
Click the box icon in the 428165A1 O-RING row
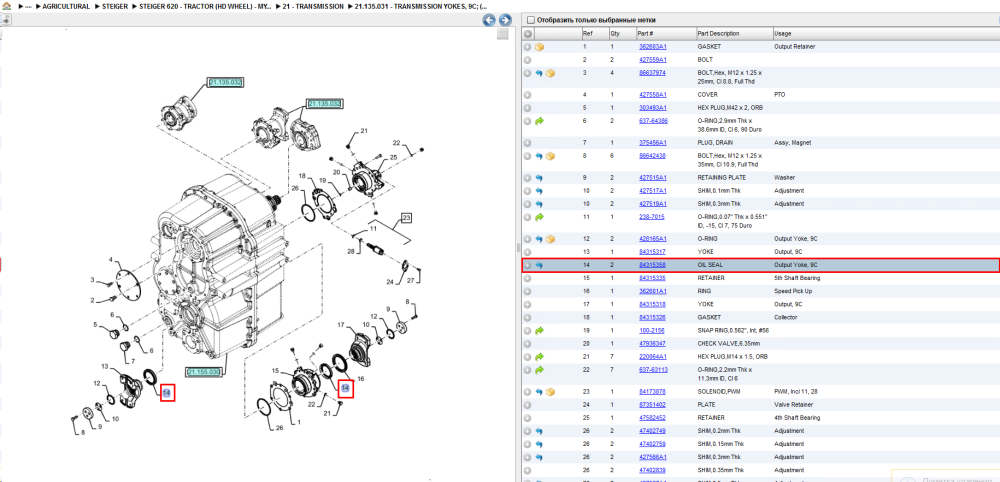pos(551,238)
